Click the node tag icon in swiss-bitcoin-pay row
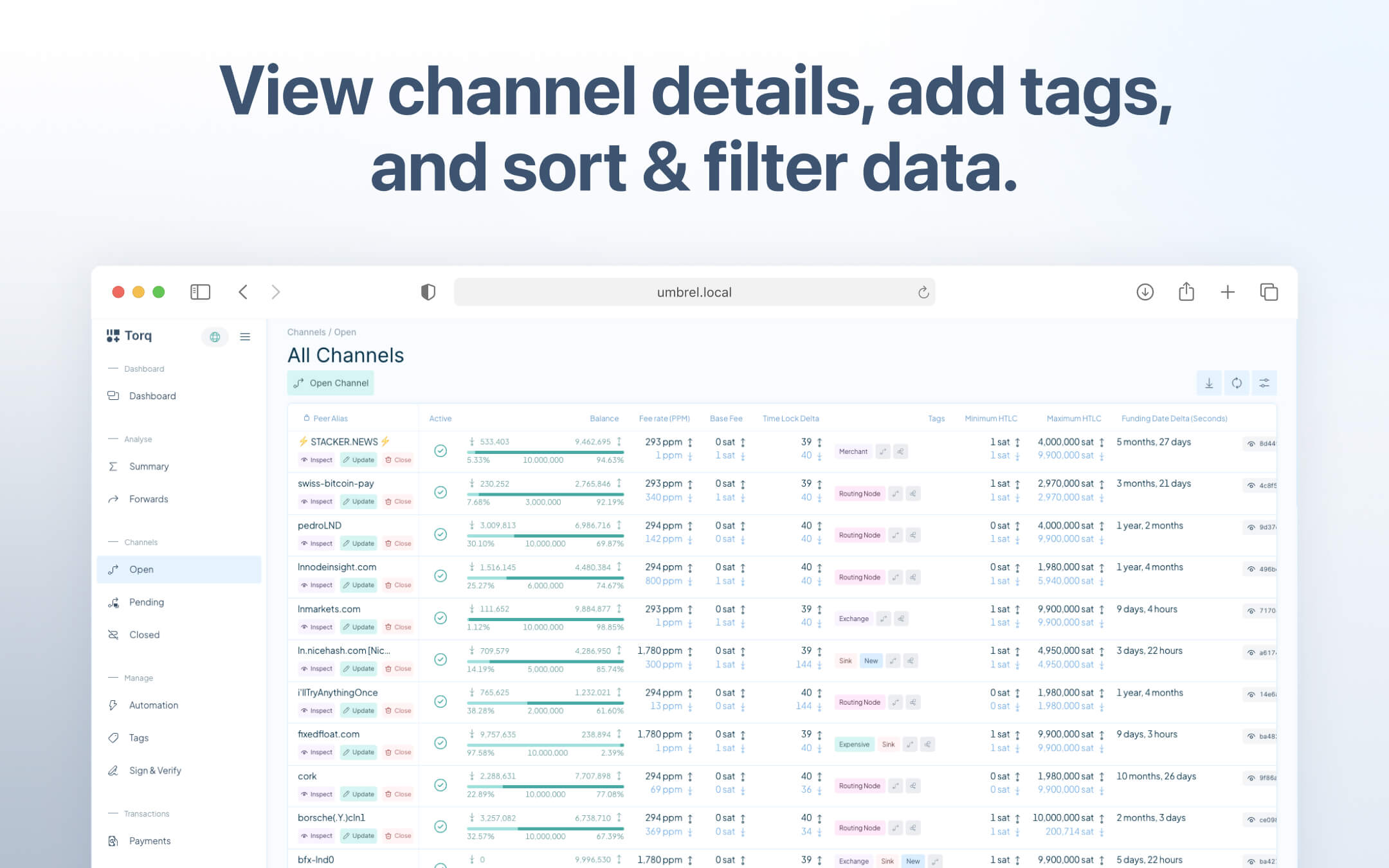 pyautogui.click(x=913, y=494)
